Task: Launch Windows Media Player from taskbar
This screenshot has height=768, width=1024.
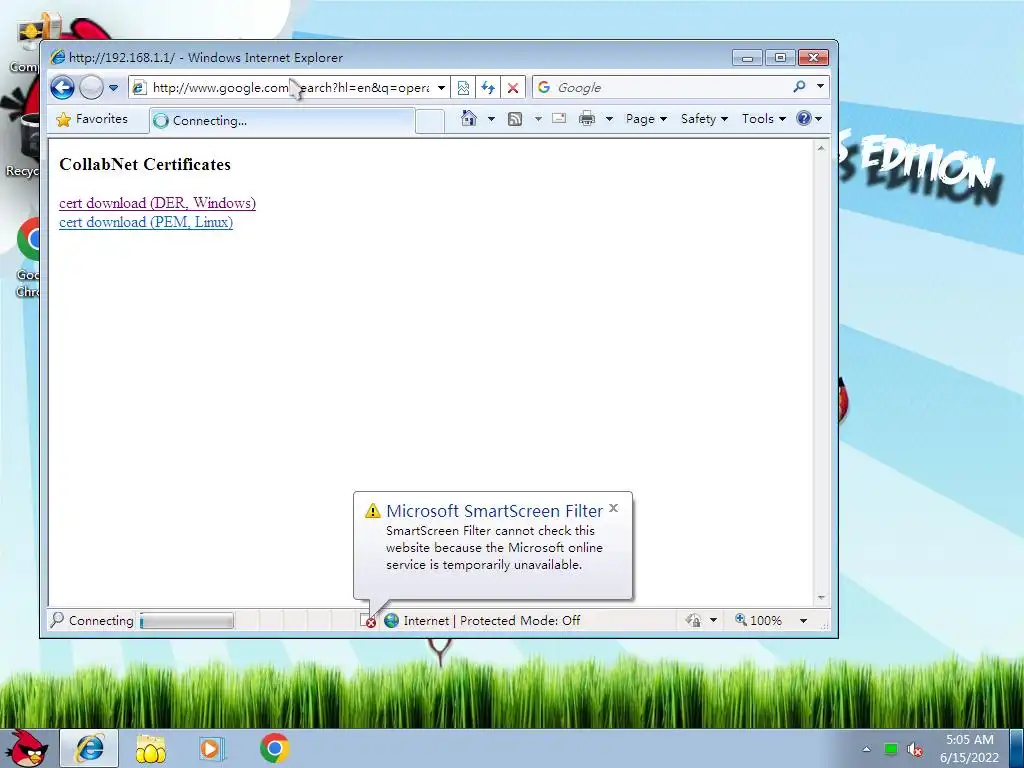Action: point(211,748)
